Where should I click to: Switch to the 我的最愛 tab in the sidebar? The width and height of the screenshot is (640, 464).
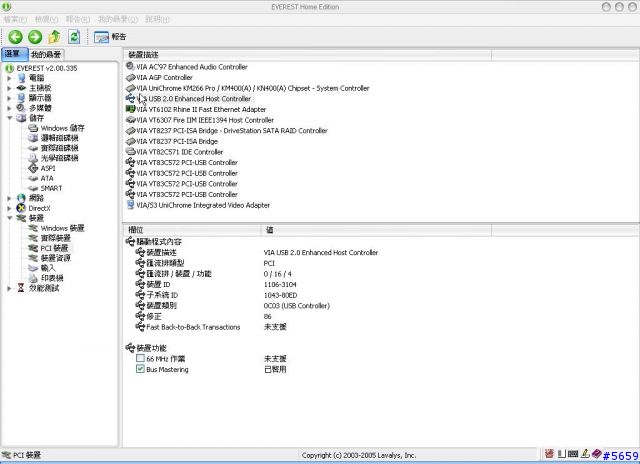[46, 55]
